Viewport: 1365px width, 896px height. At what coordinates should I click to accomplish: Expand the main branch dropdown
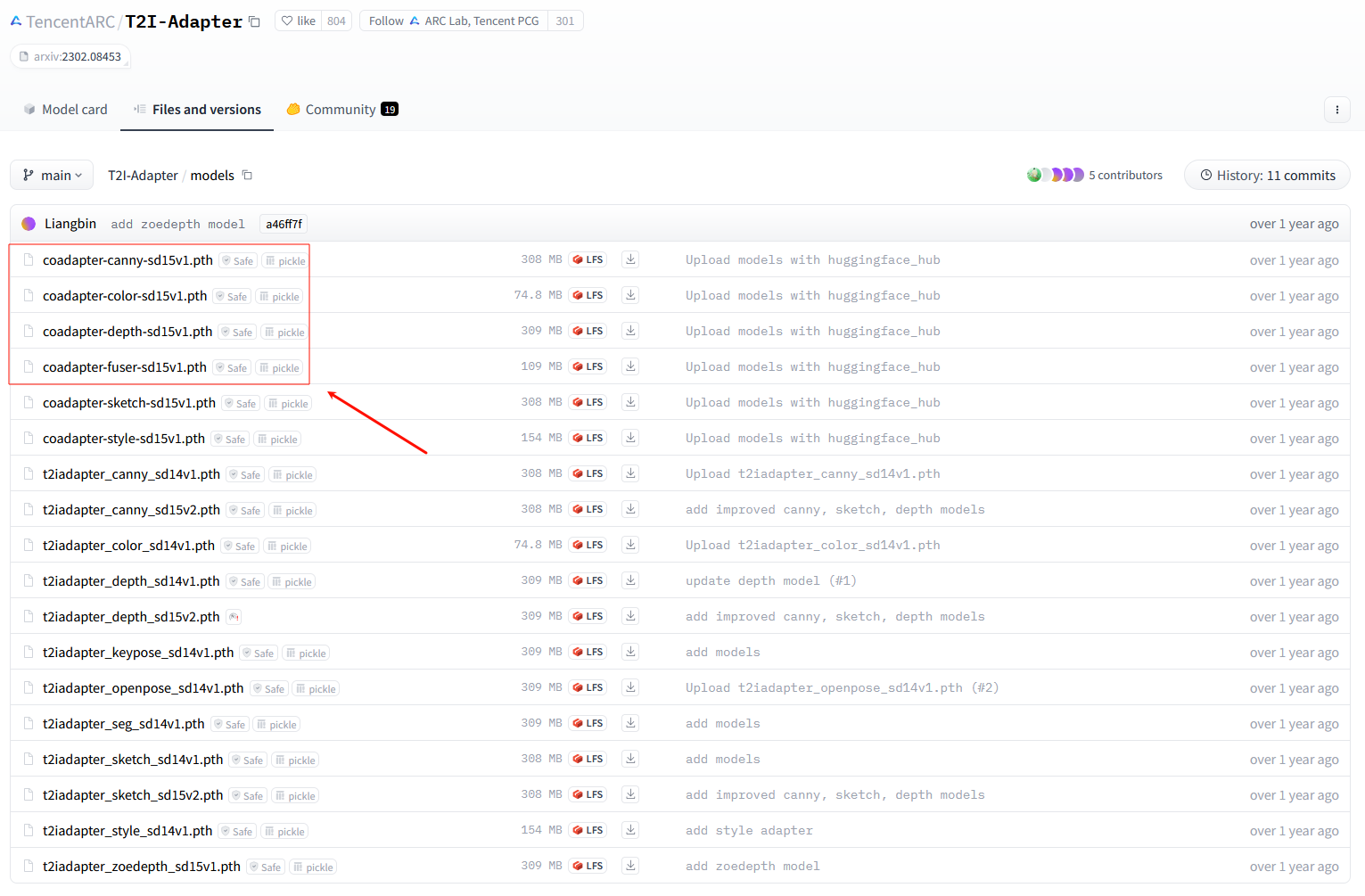[x=52, y=175]
